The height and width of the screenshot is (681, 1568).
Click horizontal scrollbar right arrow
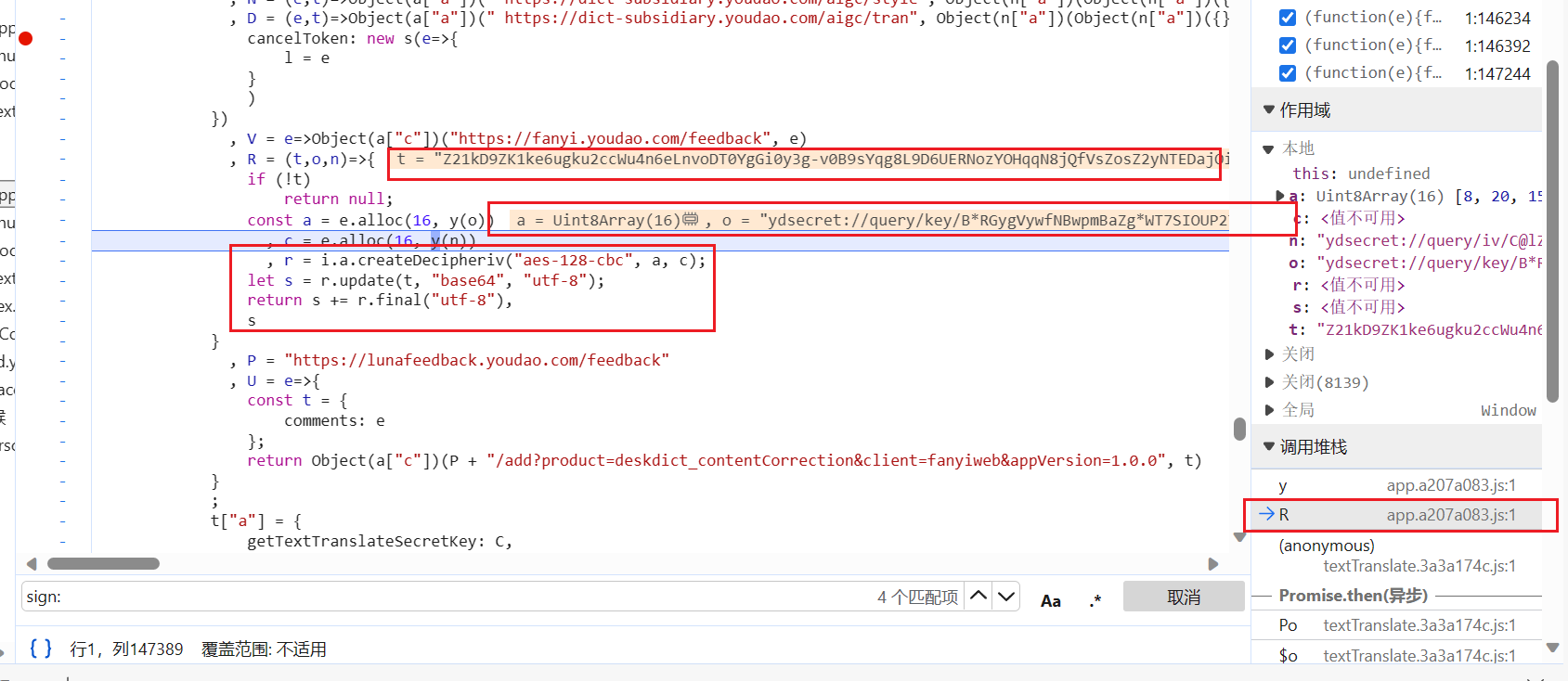[x=1212, y=564]
